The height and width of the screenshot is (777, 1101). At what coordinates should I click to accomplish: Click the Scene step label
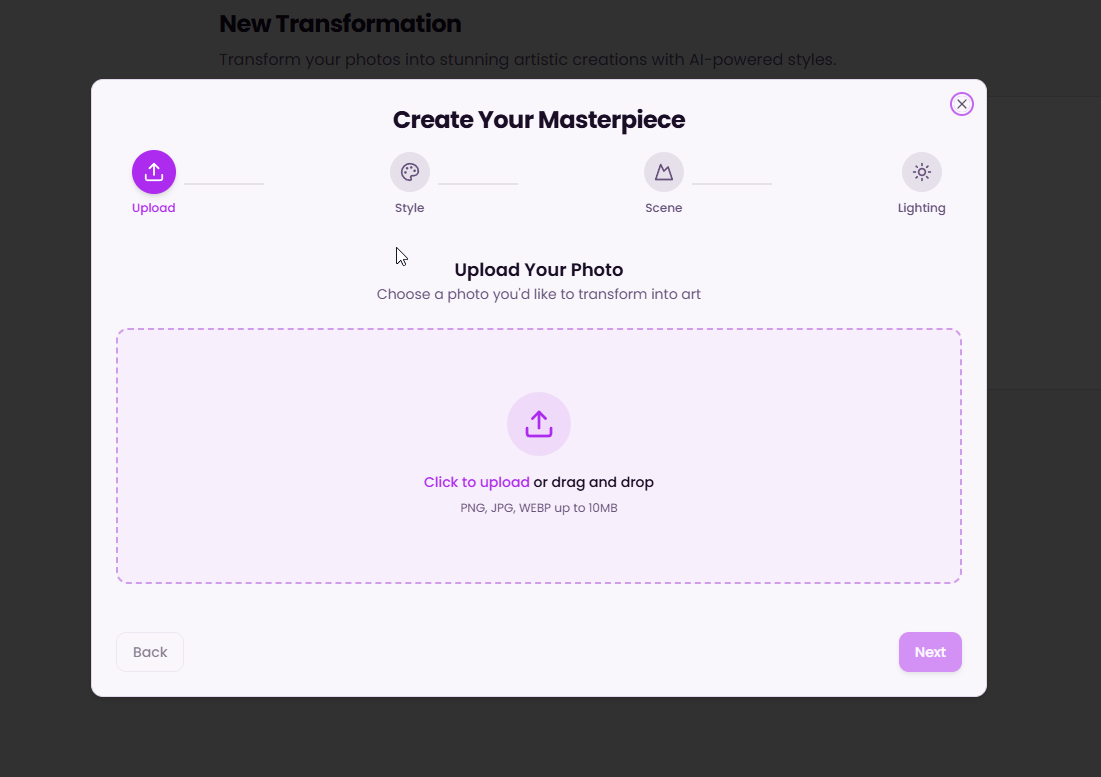coord(663,208)
